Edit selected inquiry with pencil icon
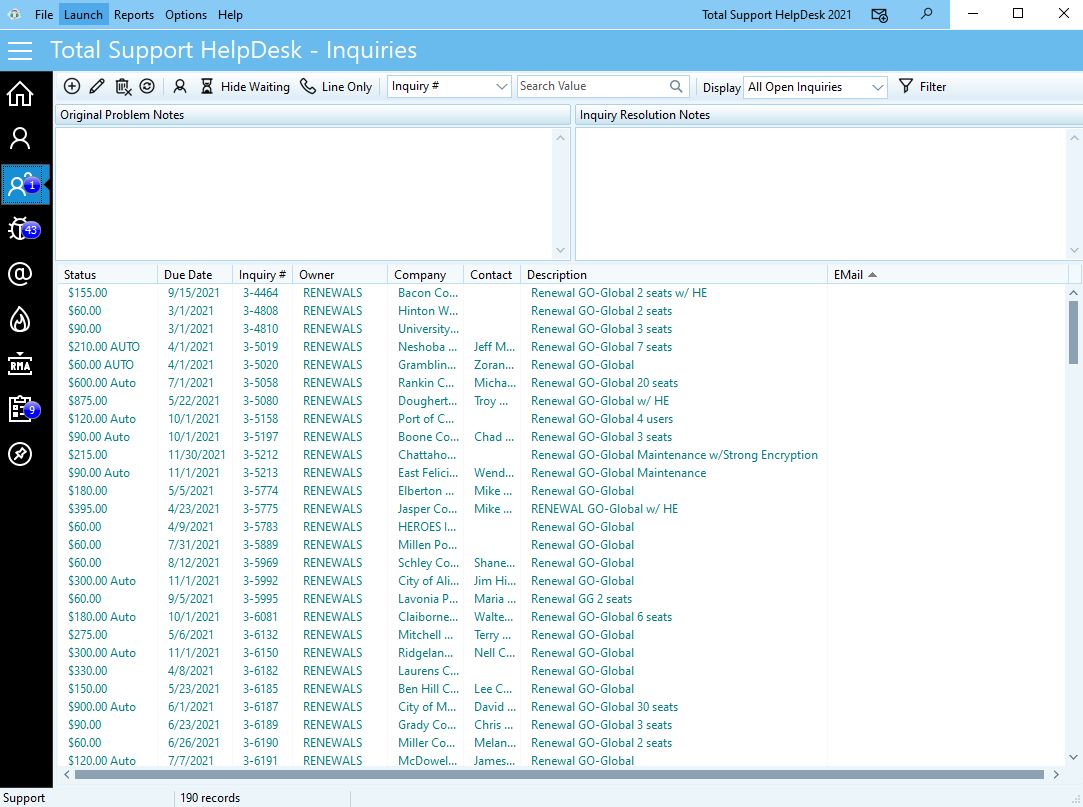Screen dimensions: 1083x807 97,86
